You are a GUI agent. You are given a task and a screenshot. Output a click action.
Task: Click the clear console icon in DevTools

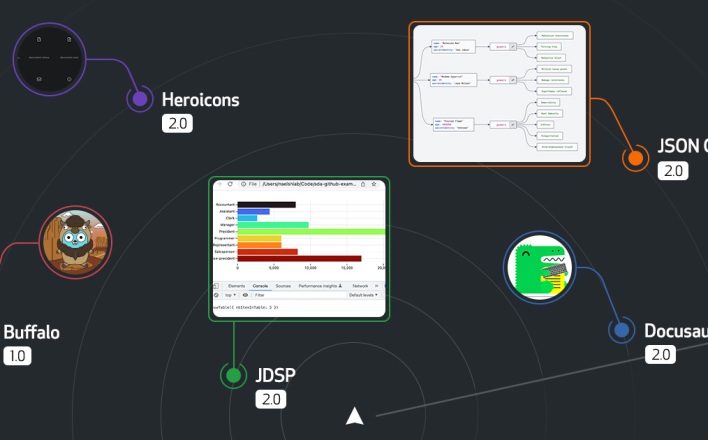[216, 295]
